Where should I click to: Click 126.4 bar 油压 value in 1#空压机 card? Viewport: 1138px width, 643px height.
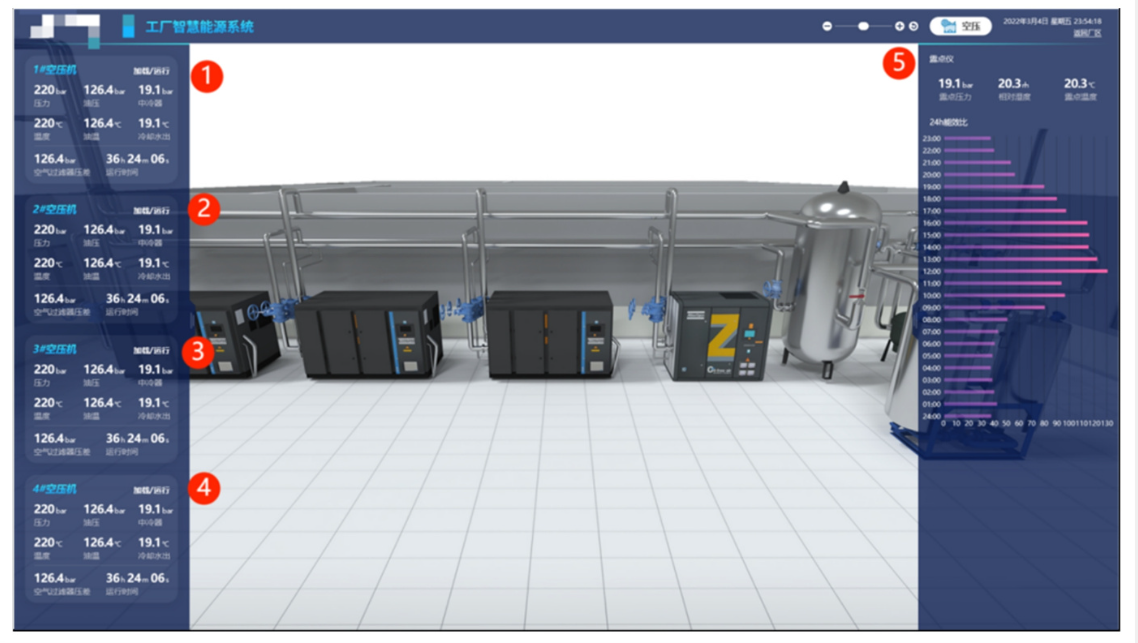[x=104, y=90]
